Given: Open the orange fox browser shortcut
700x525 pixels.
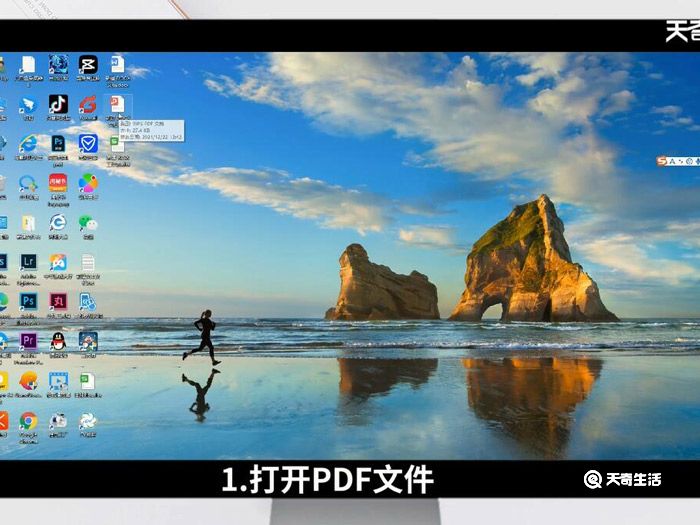Looking at the screenshot, I should (x=29, y=381).
